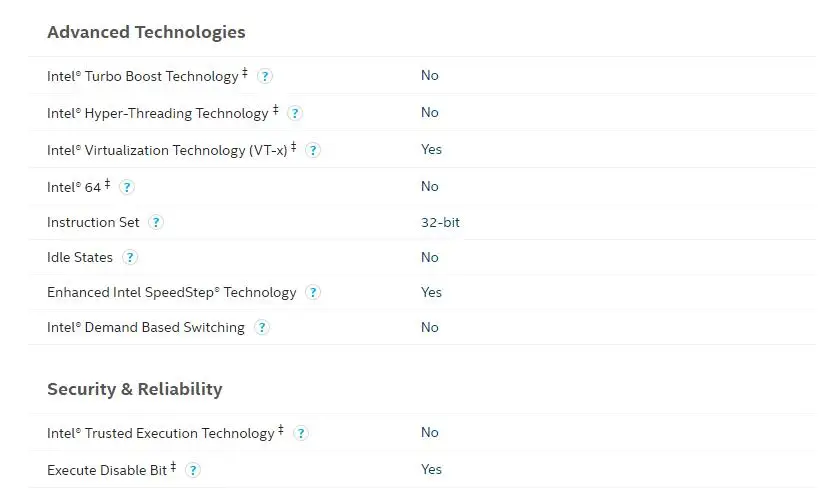Click the Advanced Technologies section heading
This screenshot has width=837, height=488.
[146, 32]
